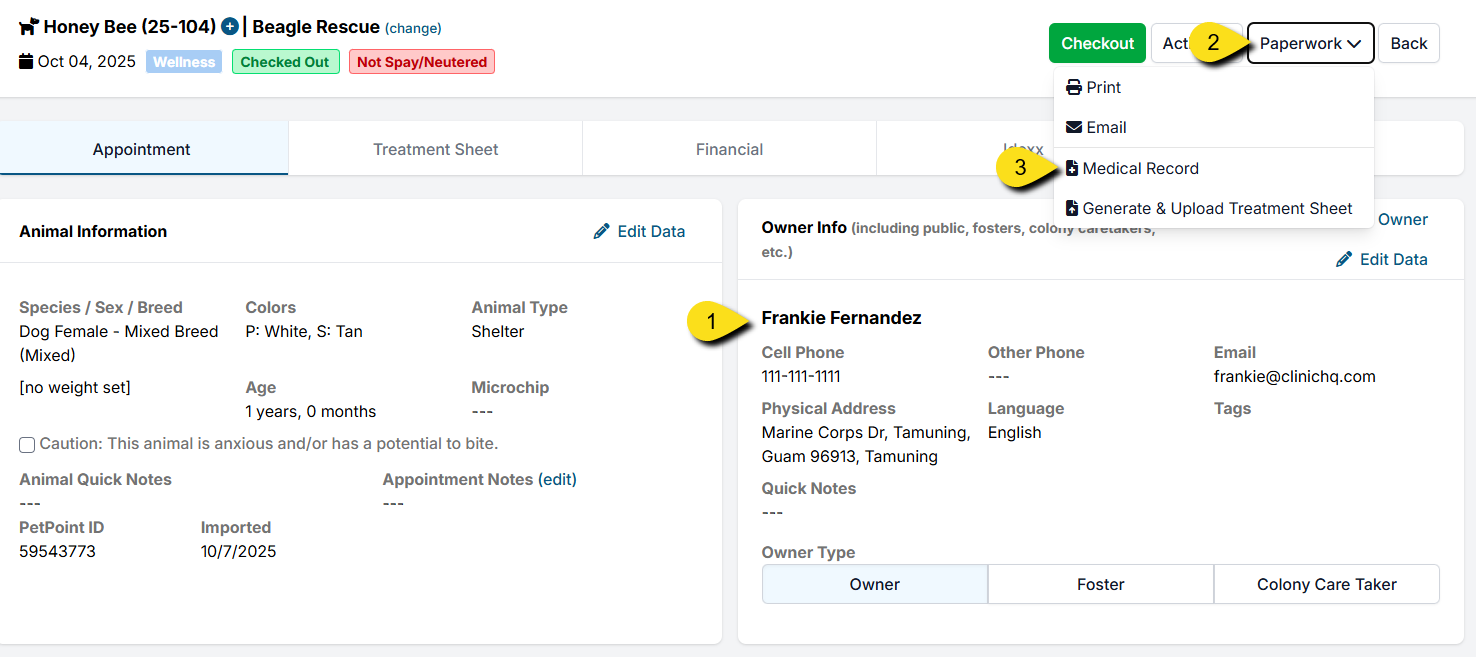Check the anxious animal caution checkbox
Viewport: 1476px width, 657px height.
[27, 444]
